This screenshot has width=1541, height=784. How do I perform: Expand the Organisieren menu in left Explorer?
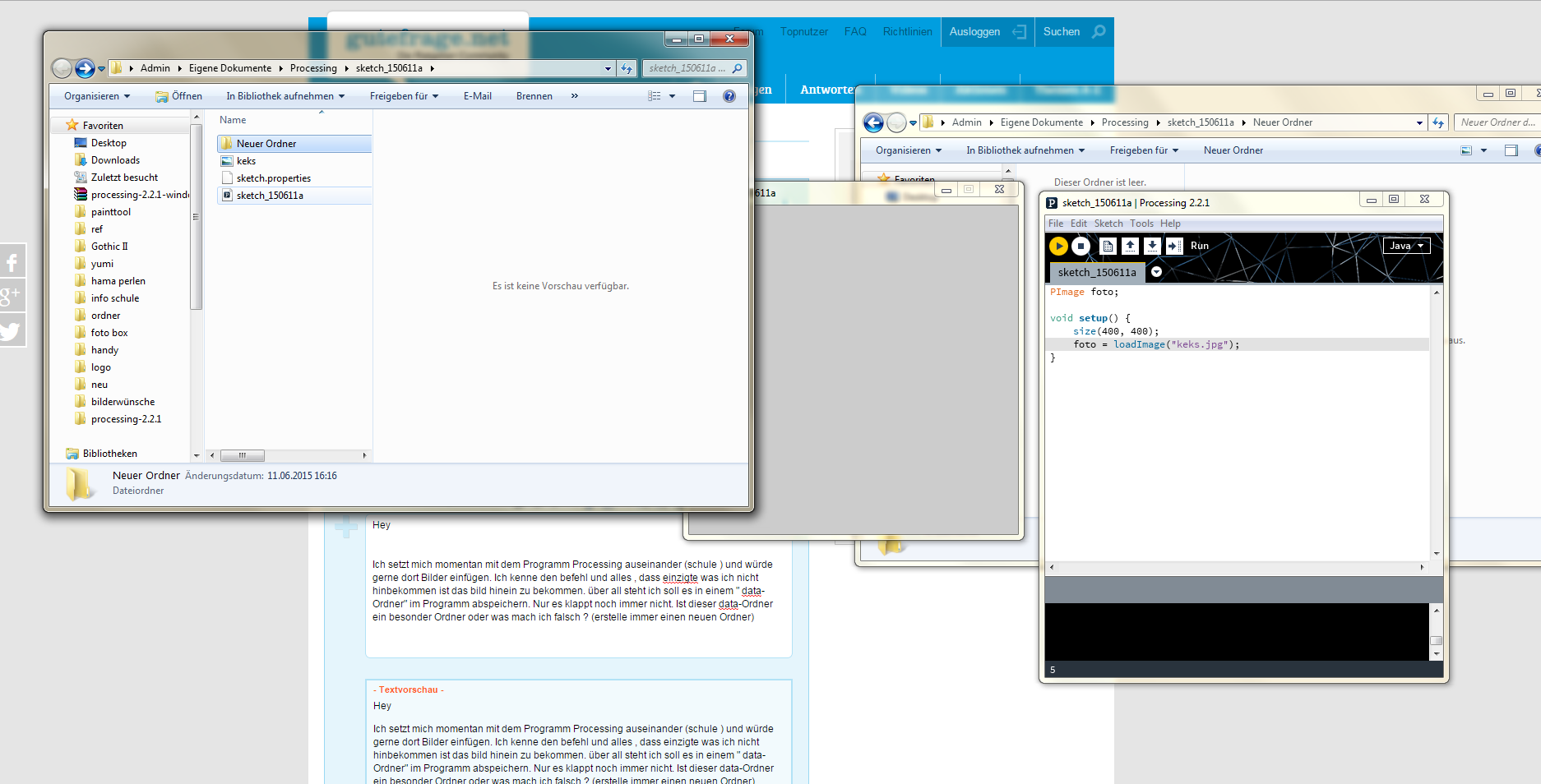pyautogui.click(x=97, y=96)
